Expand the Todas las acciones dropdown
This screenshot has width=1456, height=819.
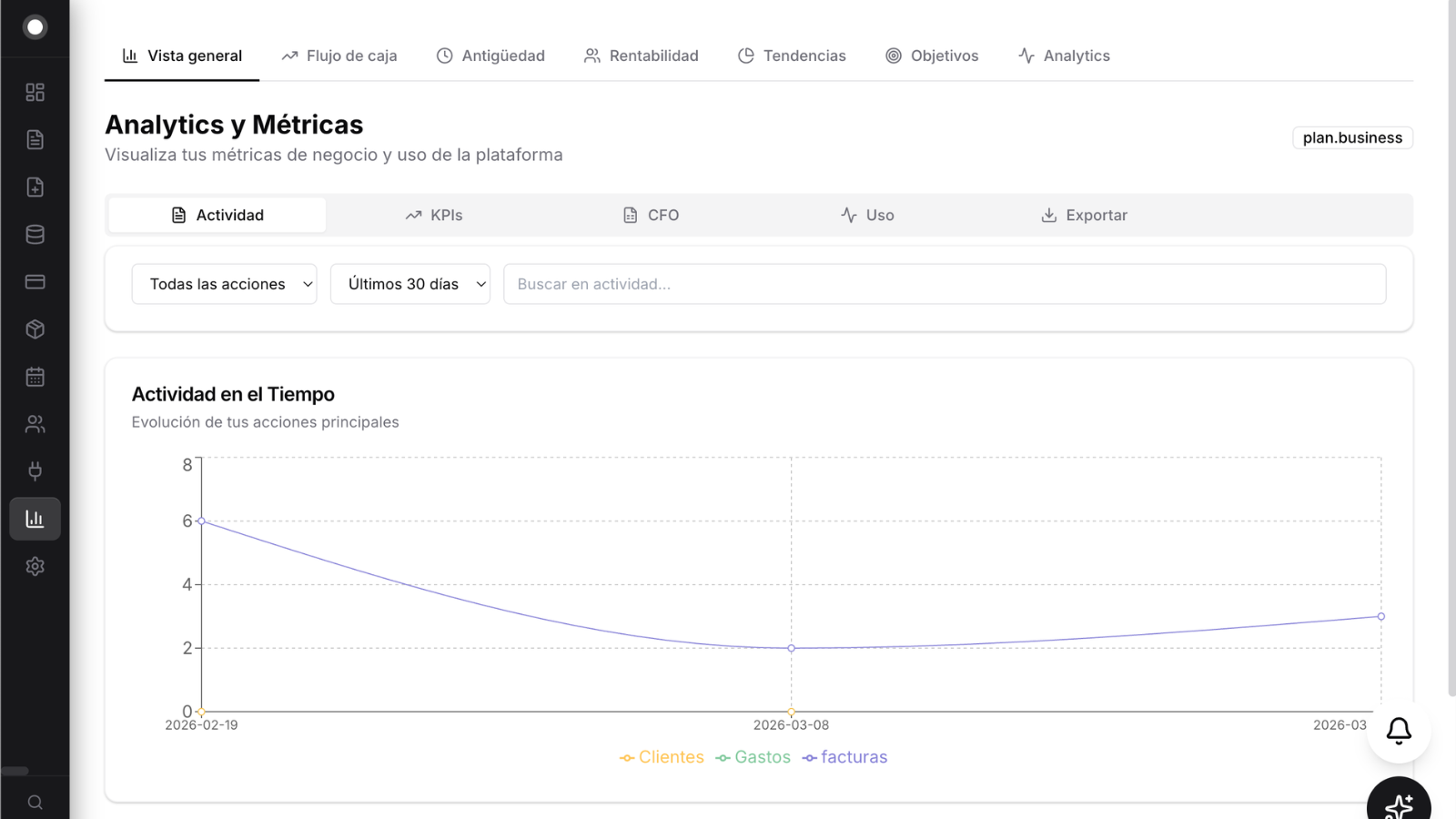click(x=224, y=284)
